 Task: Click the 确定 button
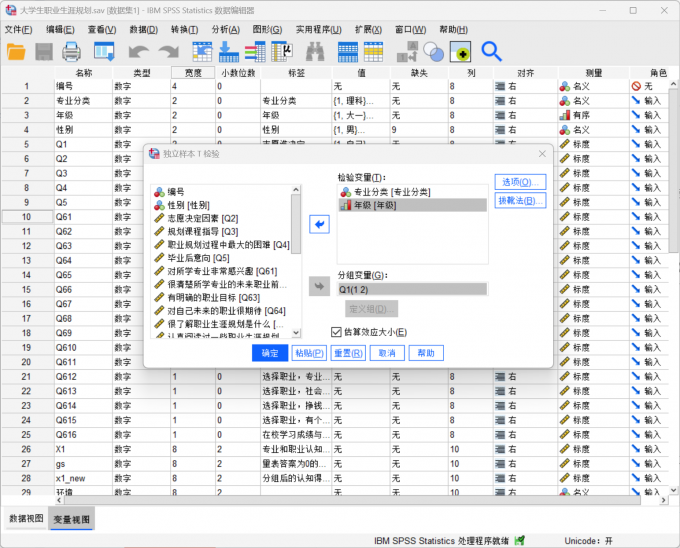click(x=270, y=353)
